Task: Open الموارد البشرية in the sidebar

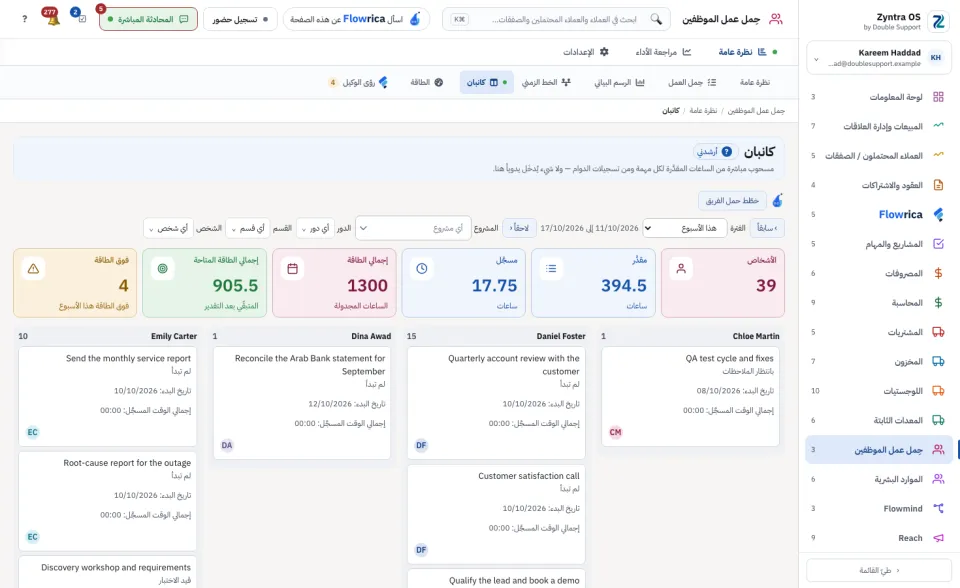Action: [879, 479]
